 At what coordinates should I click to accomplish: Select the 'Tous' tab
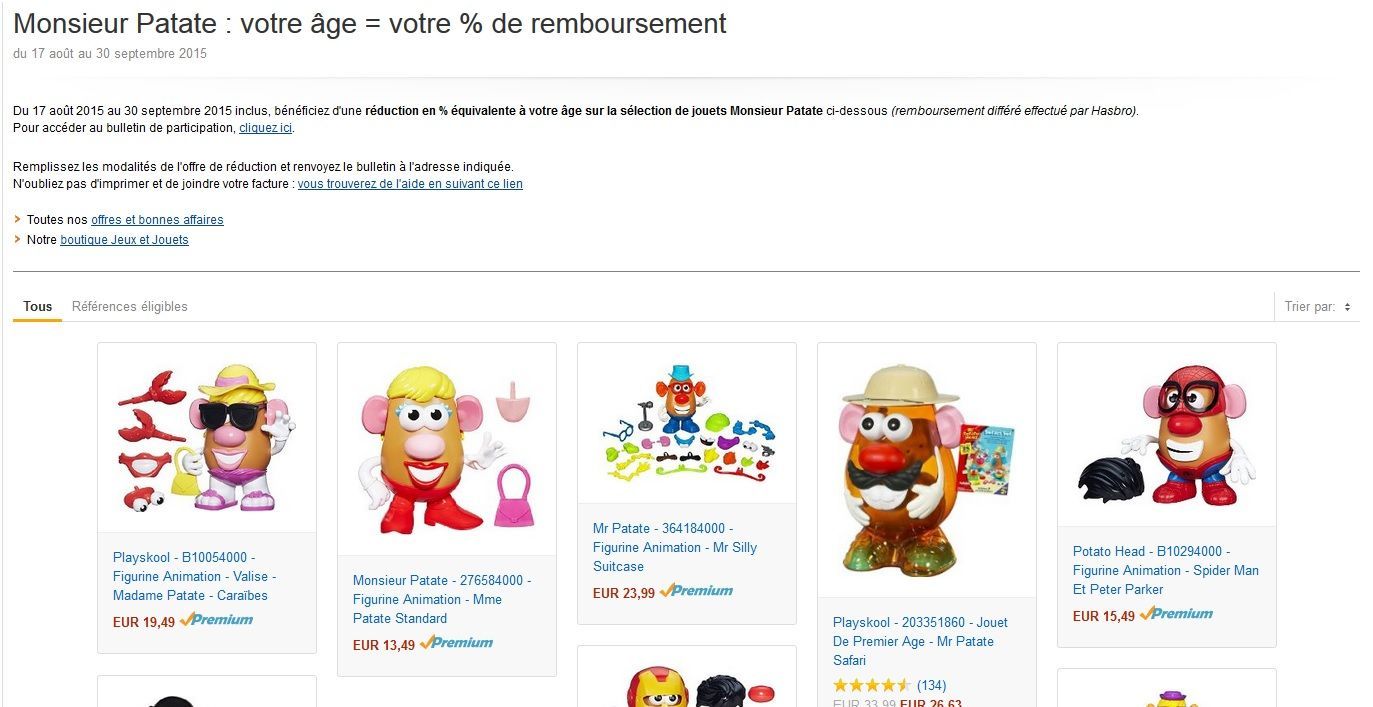click(x=37, y=307)
